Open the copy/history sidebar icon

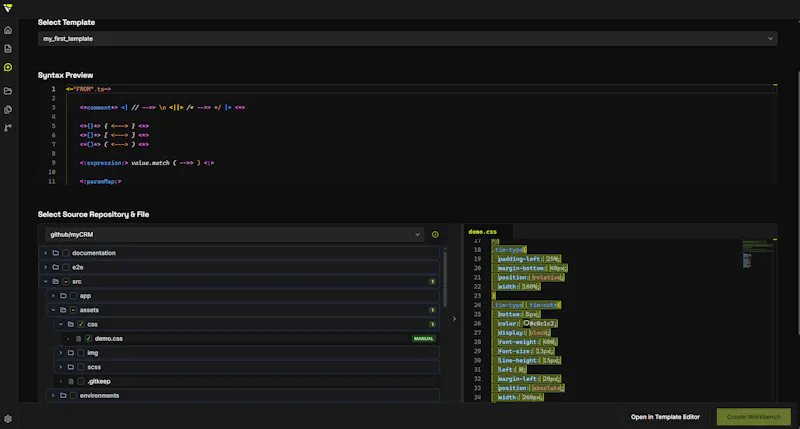coord(8,110)
